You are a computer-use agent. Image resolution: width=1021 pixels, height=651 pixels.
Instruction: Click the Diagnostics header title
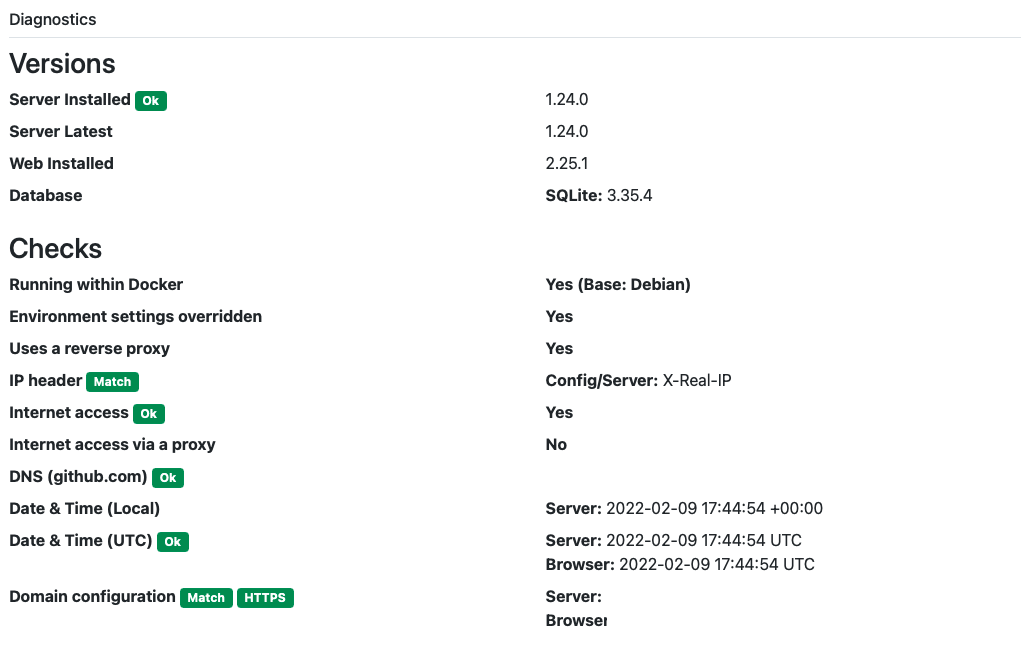click(53, 19)
